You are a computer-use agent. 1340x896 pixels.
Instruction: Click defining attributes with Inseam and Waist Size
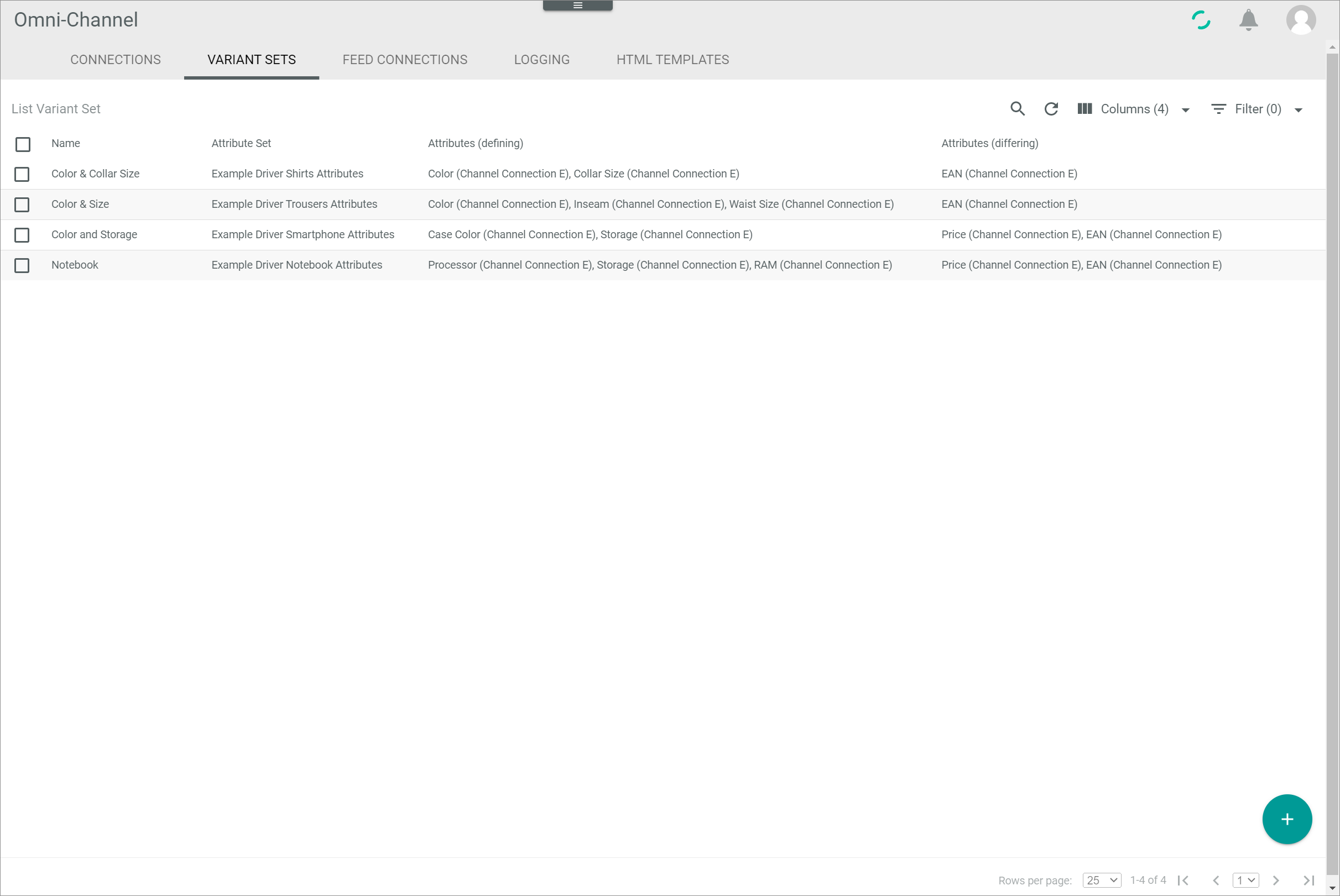click(x=660, y=204)
